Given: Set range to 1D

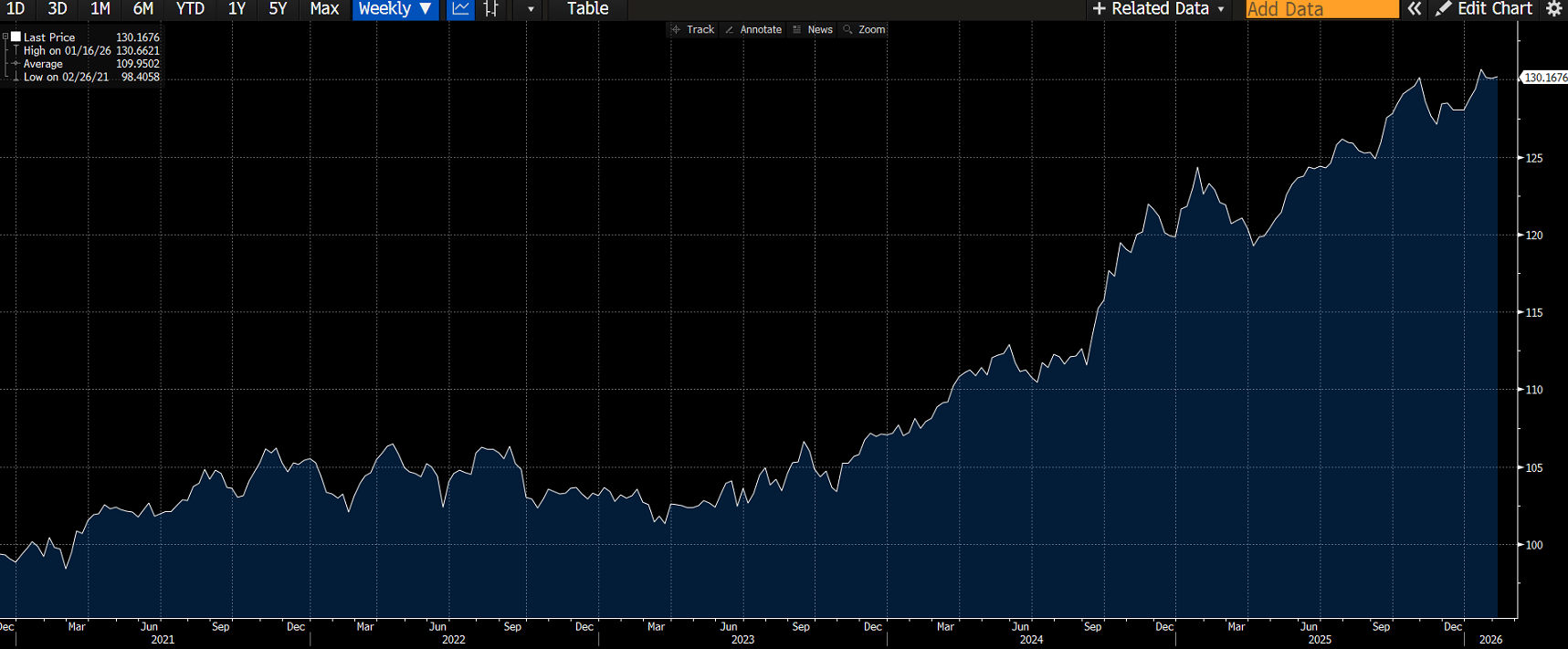Looking at the screenshot, I should [x=16, y=9].
